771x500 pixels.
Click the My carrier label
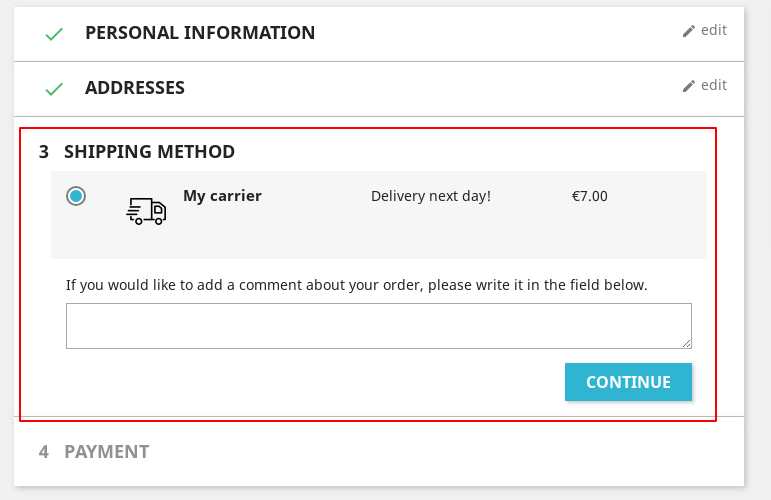222,196
